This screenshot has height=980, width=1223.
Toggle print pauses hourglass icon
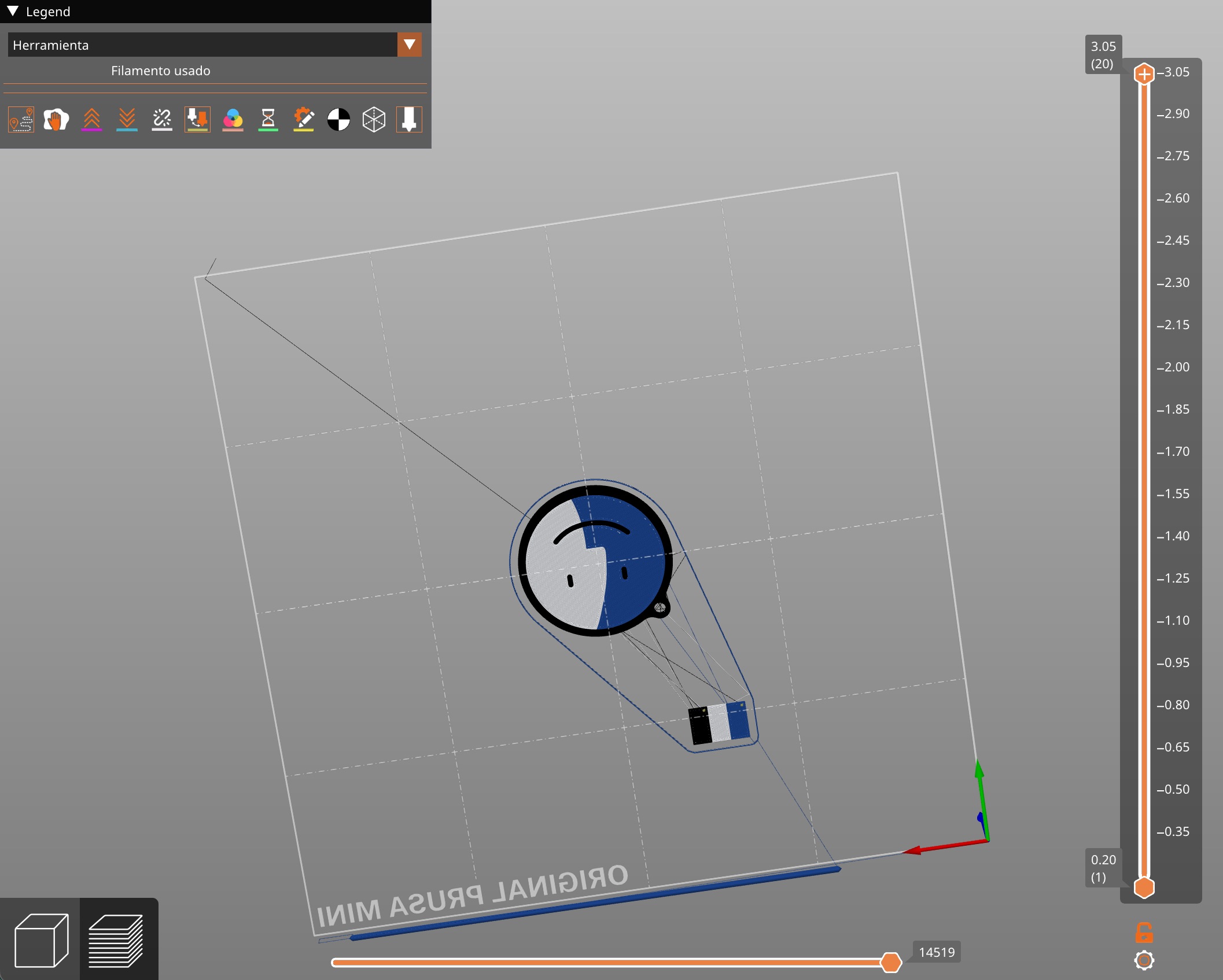(268, 120)
